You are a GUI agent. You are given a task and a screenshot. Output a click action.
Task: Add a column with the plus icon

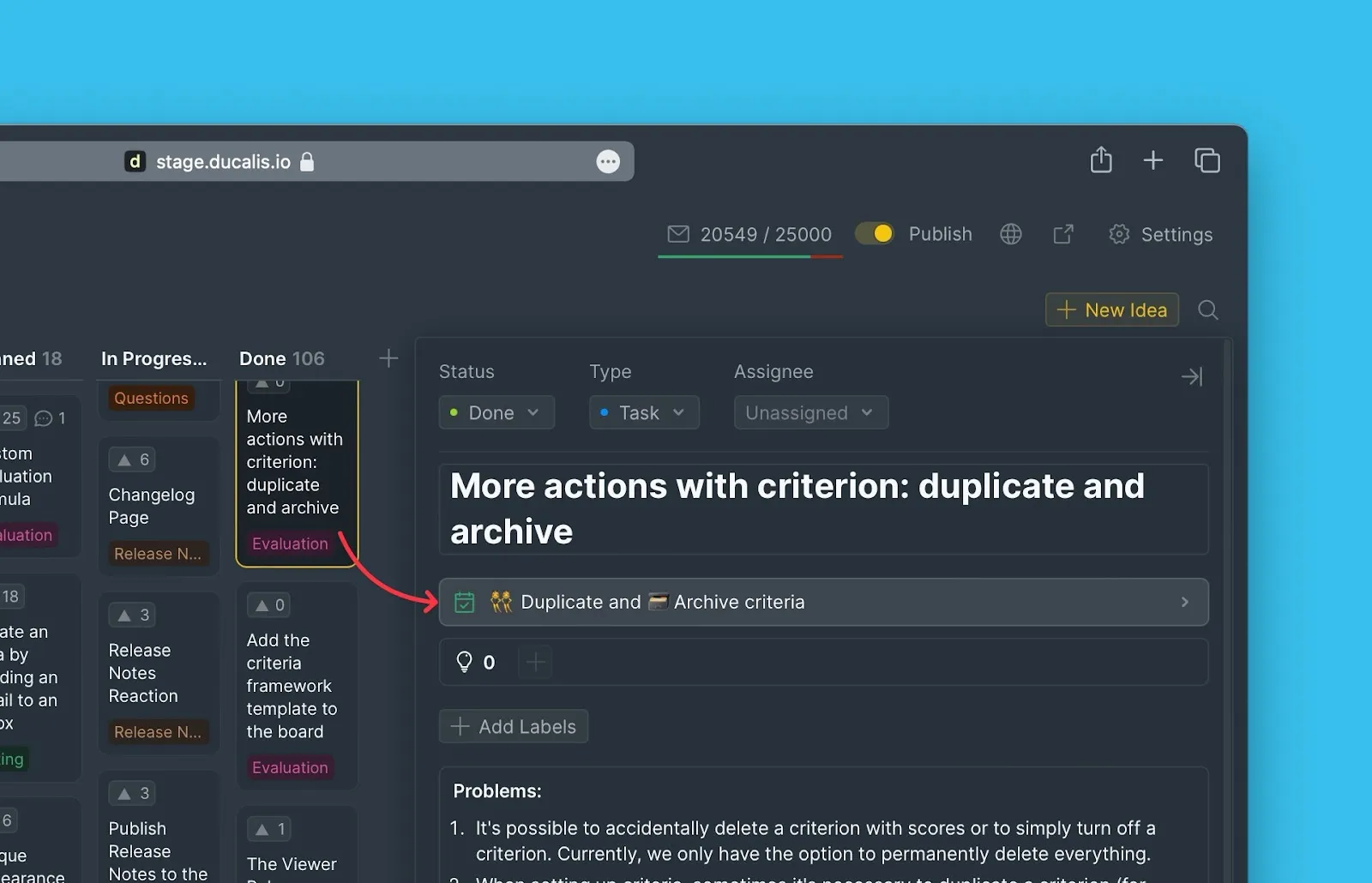388,358
